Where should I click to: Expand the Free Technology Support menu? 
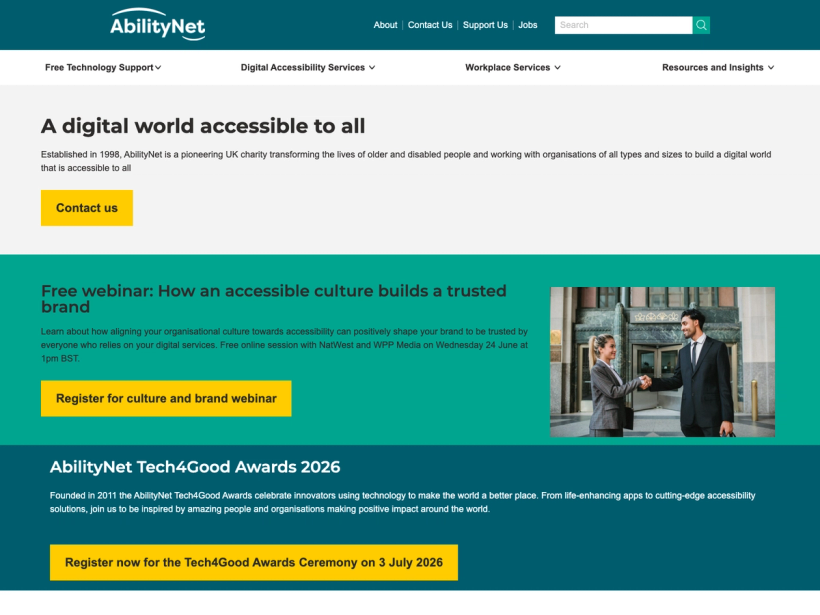[103, 67]
